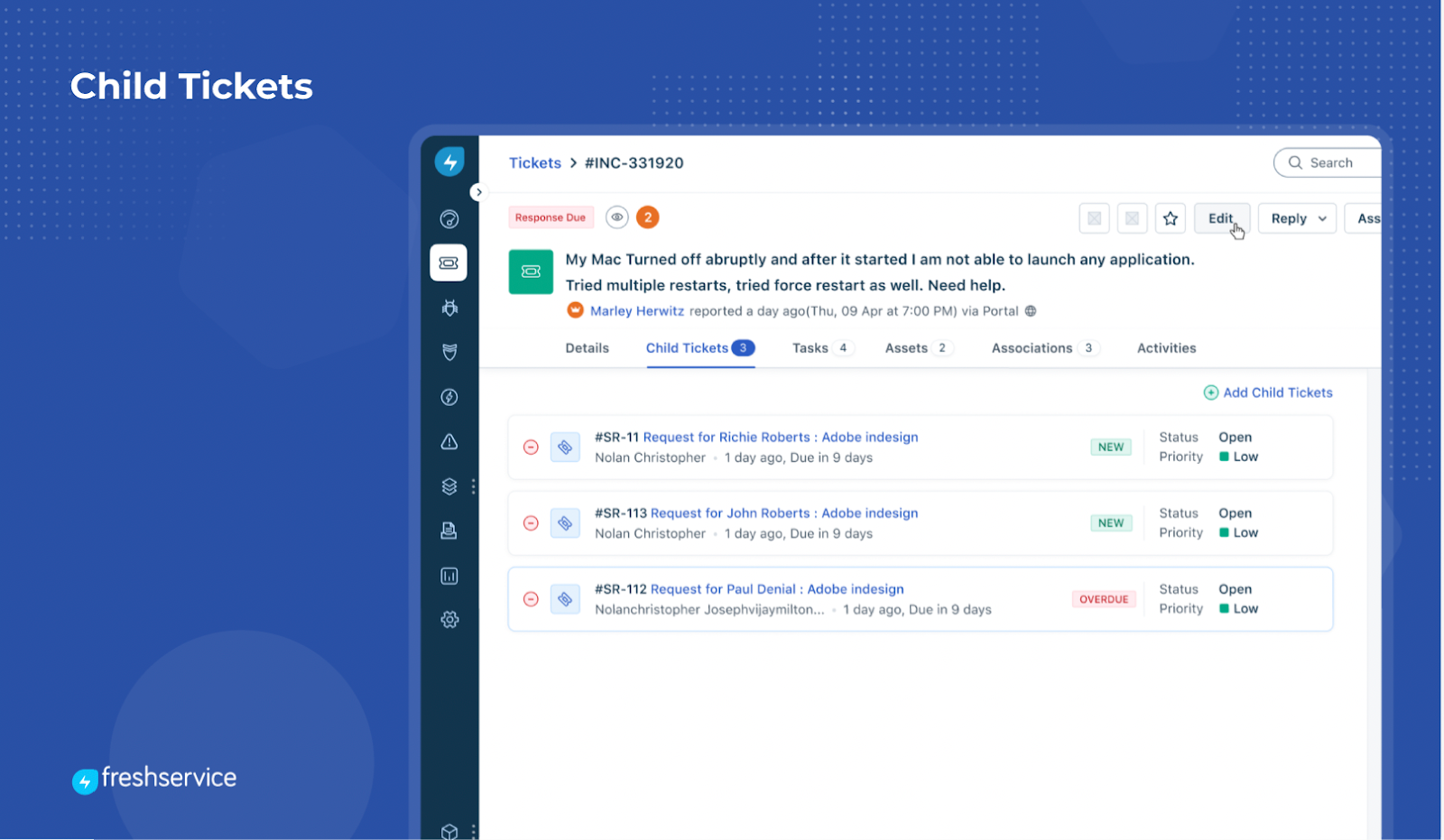Click the OVERDUE badge on #SR-112
The width and height of the screenshot is (1444, 840).
click(1104, 599)
